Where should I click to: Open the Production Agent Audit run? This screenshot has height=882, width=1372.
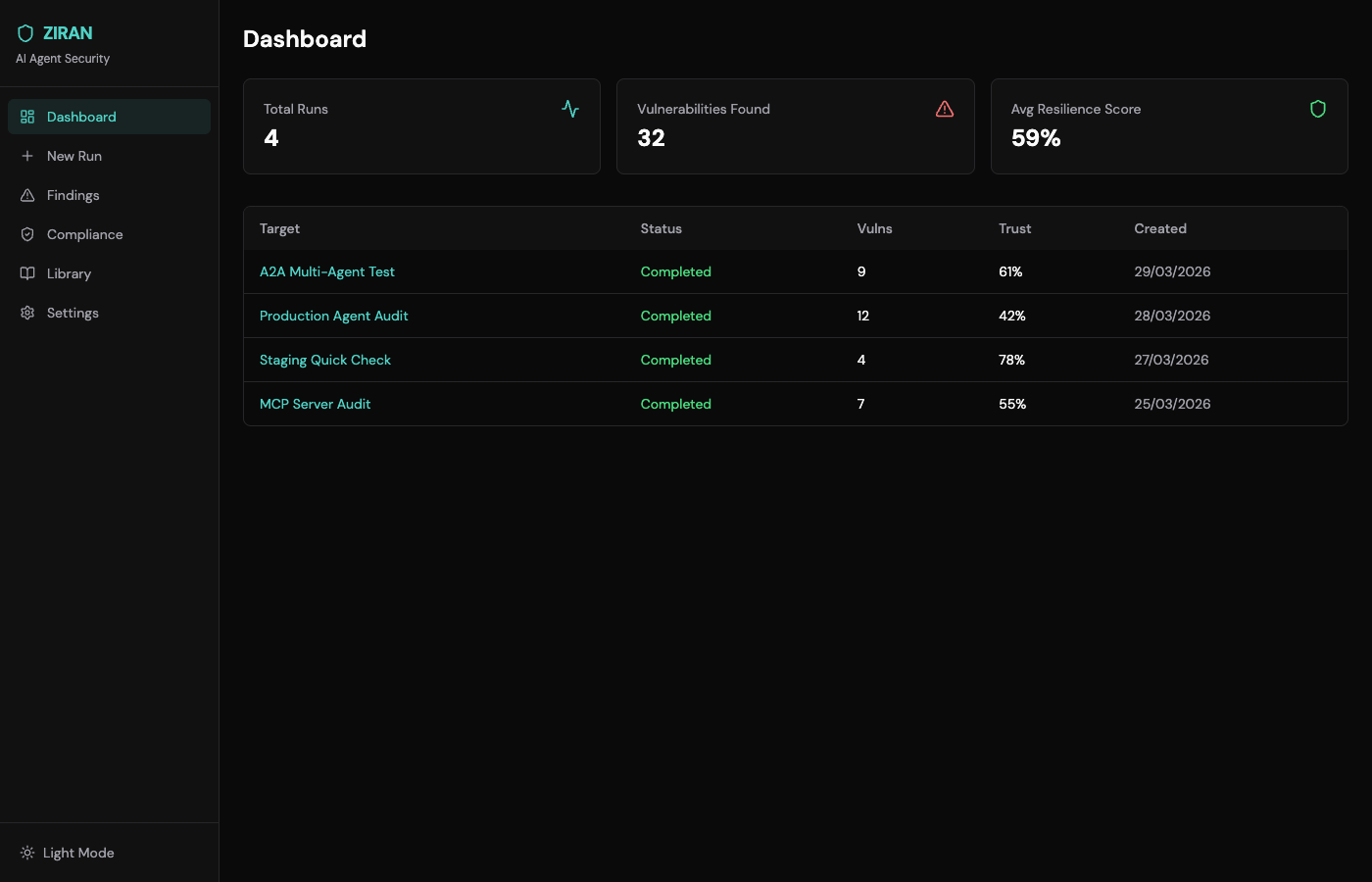334,316
